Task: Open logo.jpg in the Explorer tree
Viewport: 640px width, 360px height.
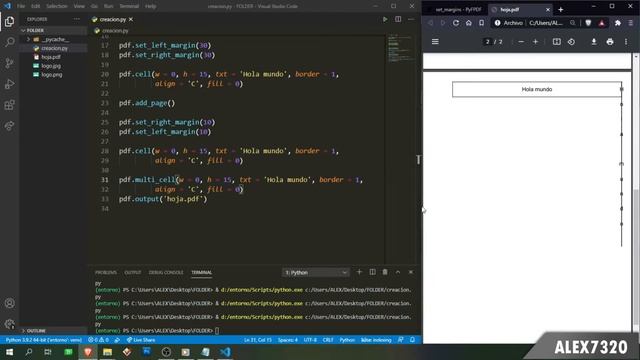Action: click(50, 66)
